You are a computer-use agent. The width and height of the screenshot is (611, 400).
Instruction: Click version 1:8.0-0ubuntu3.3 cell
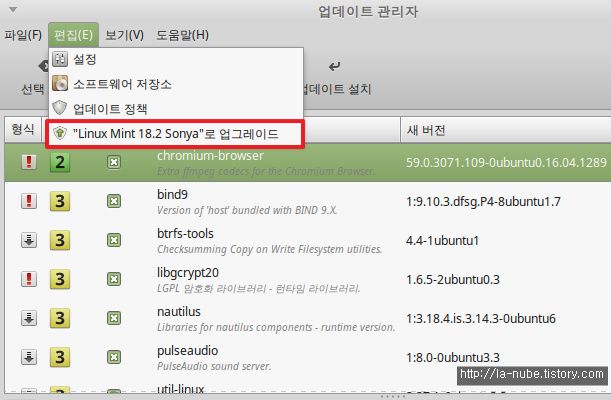tap(453, 358)
